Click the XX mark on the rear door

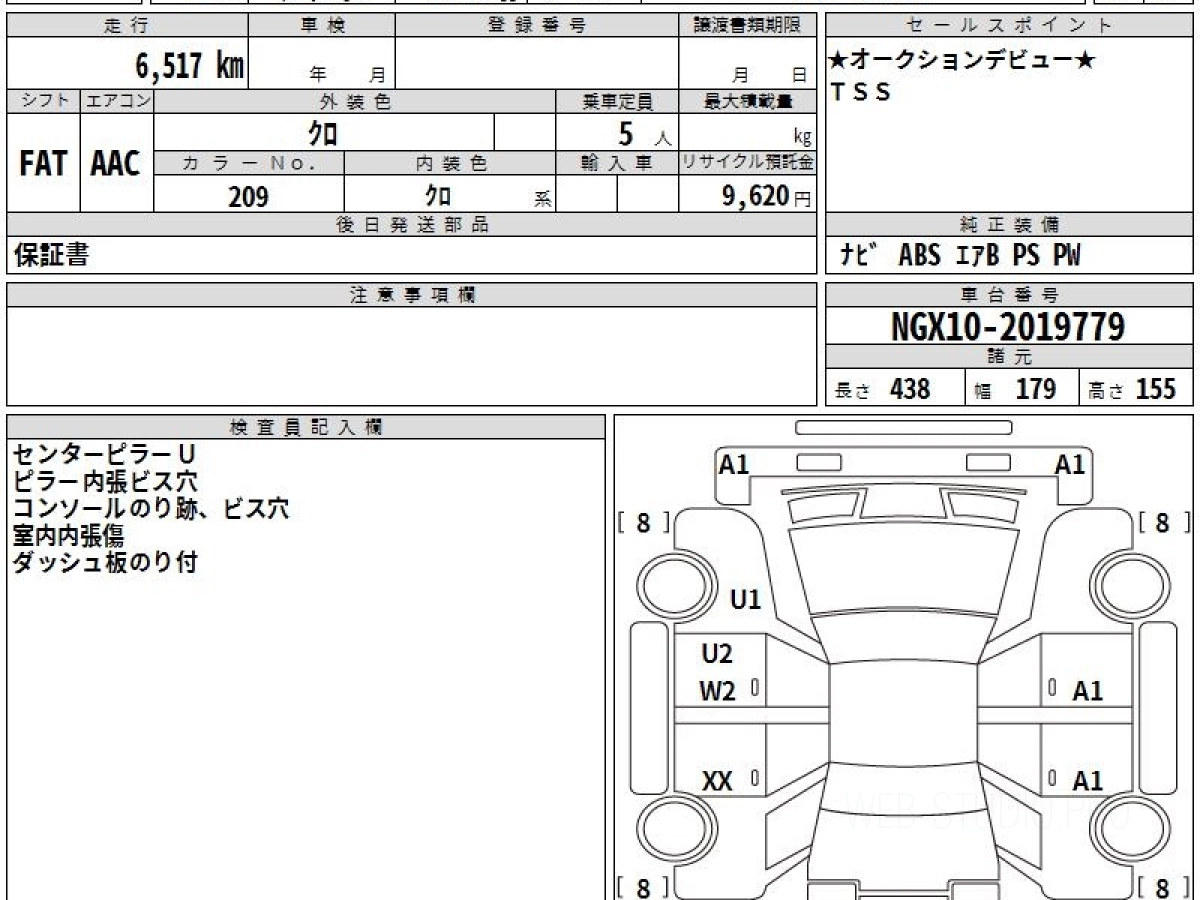coord(717,781)
